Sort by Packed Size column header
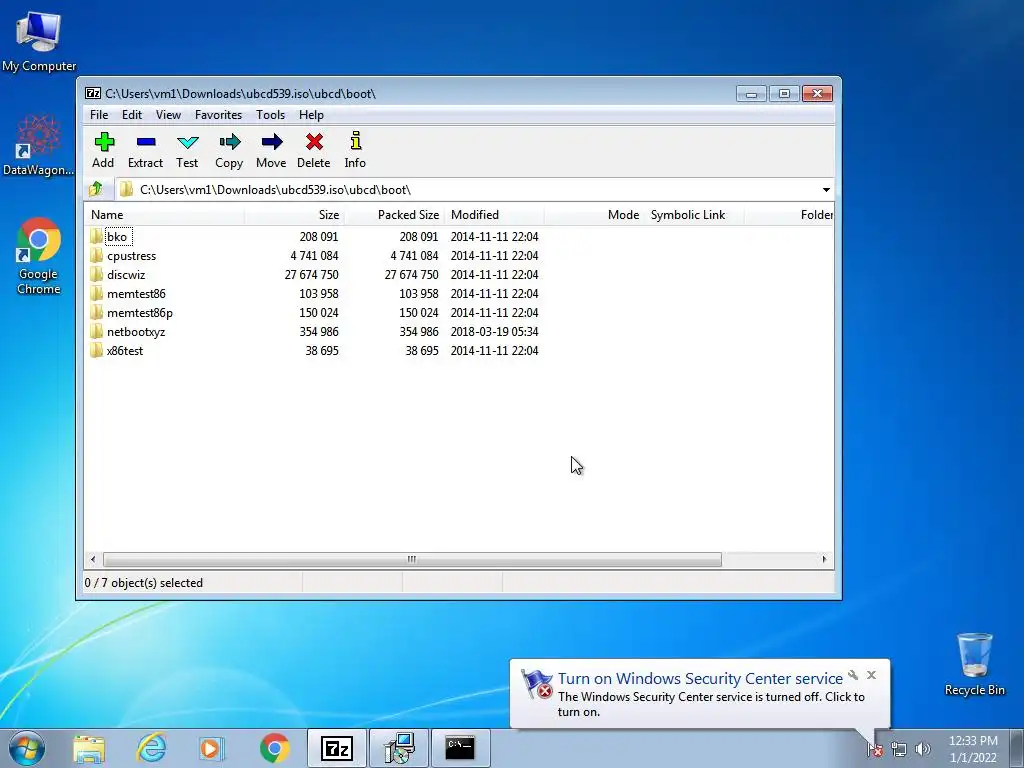Viewport: 1024px width, 768px height. 394,215
